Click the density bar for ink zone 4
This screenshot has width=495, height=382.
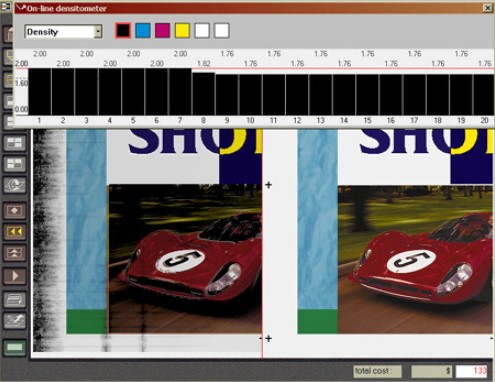(110, 92)
